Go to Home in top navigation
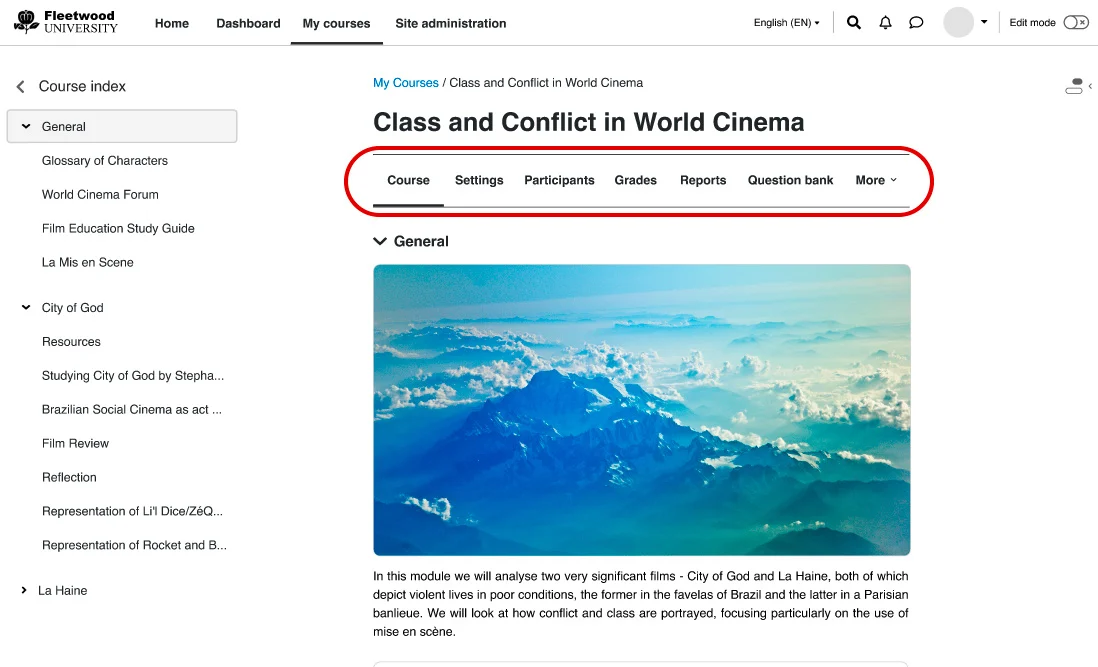Screen dimensions: 1098x667 pyautogui.click(x=172, y=23)
